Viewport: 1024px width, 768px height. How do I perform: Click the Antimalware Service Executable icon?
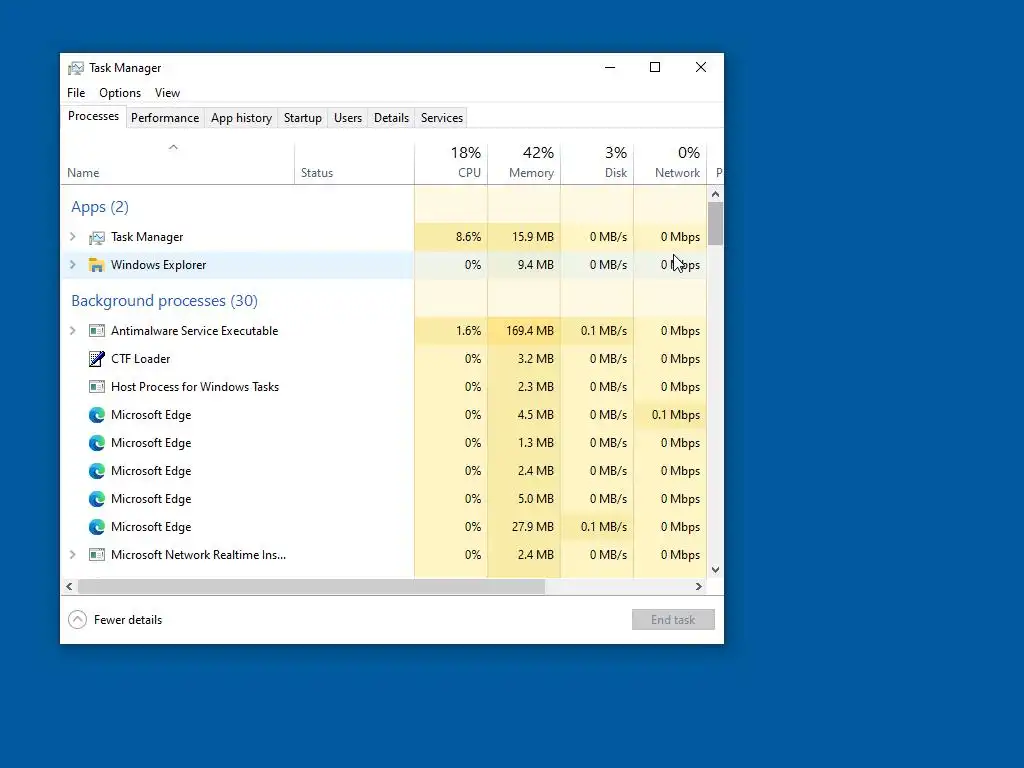[x=97, y=331]
